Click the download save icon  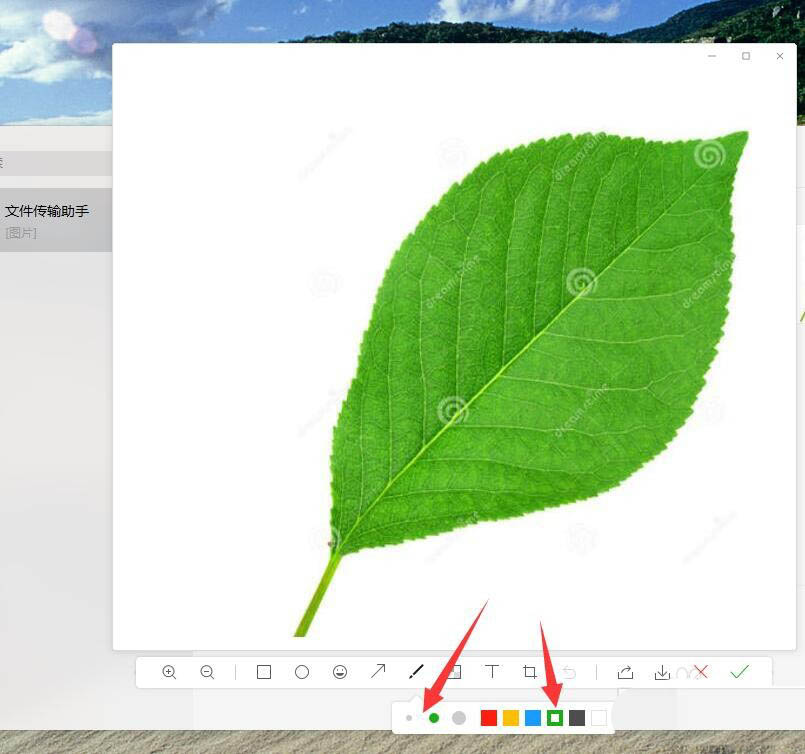click(662, 672)
